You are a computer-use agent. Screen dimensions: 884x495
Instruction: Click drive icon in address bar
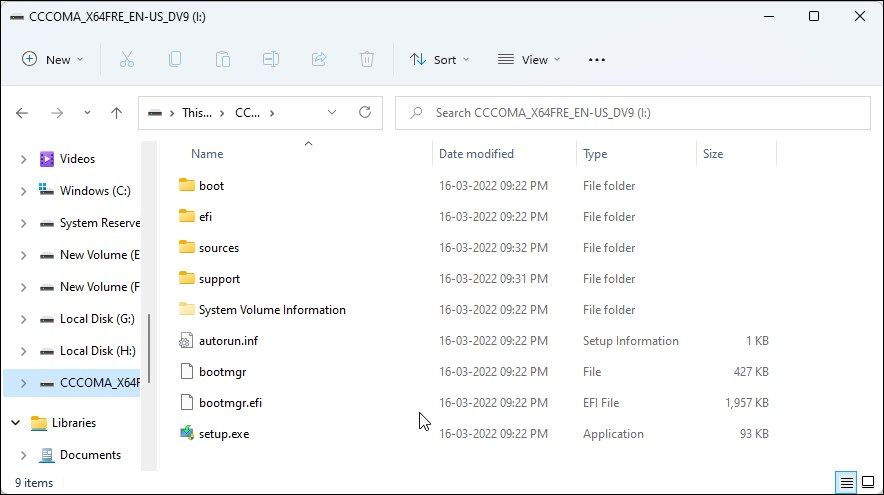click(x=155, y=113)
